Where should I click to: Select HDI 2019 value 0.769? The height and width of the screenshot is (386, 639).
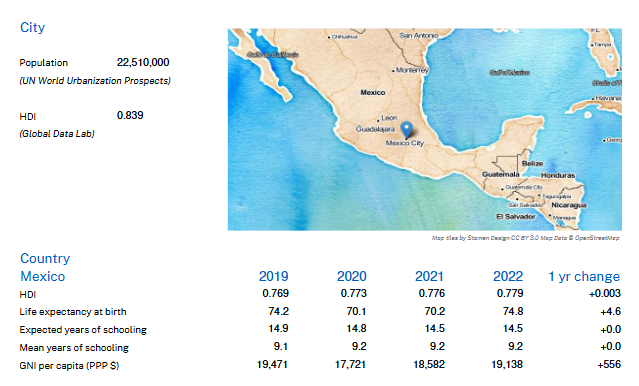click(x=275, y=293)
